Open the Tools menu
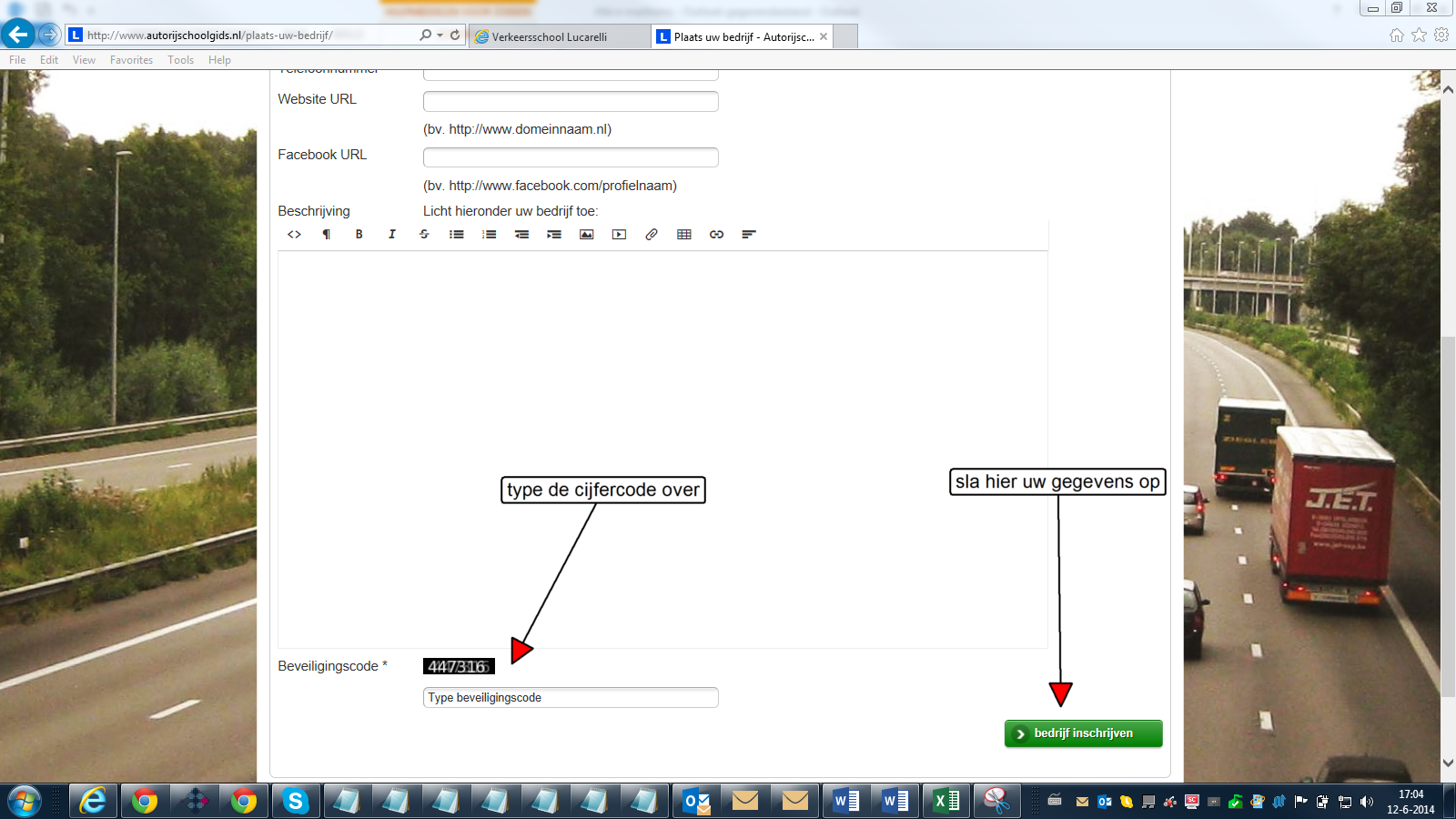This screenshot has height=819, width=1456. pos(180,60)
